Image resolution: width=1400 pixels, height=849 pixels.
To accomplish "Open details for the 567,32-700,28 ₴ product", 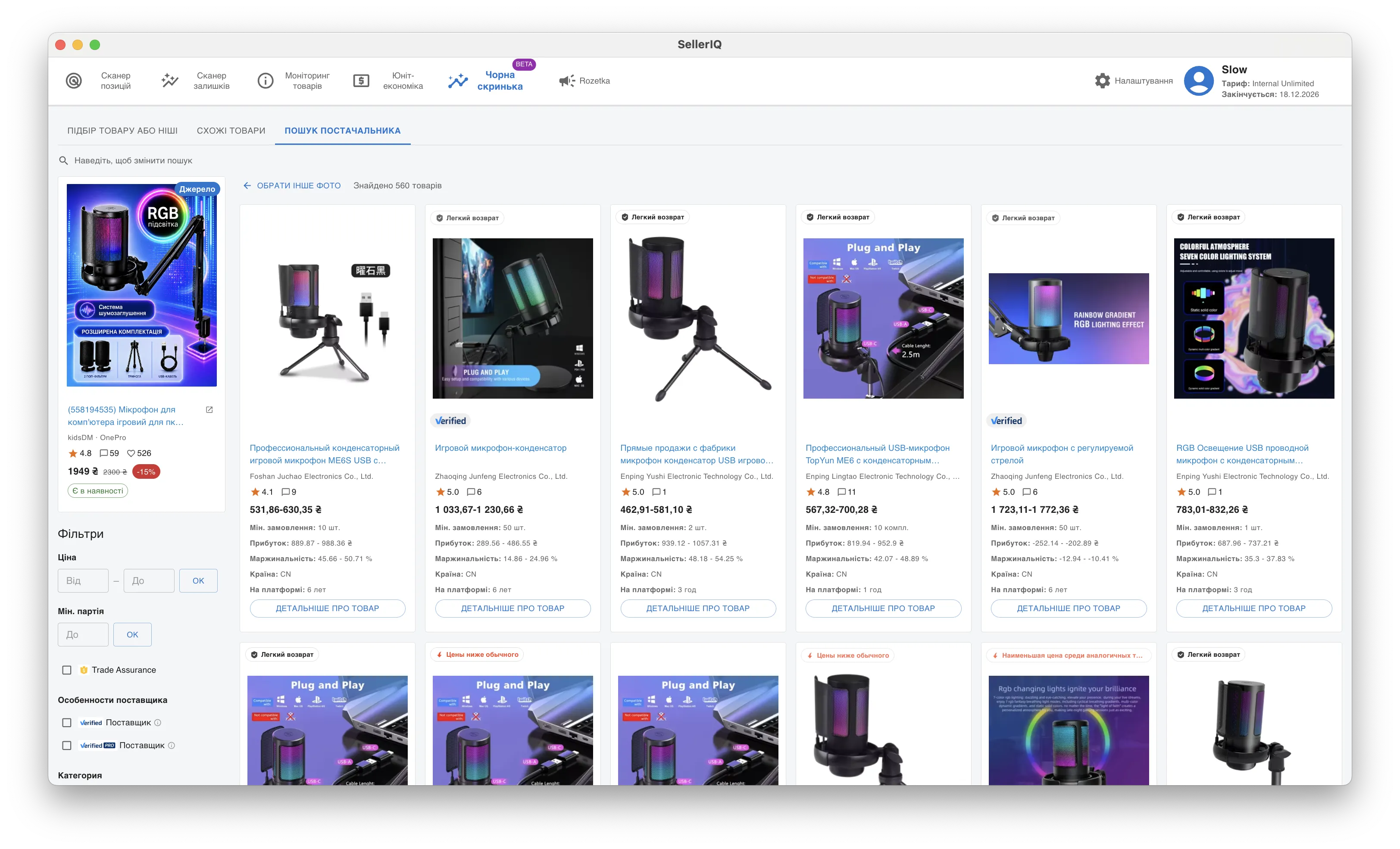I will pos(884,609).
